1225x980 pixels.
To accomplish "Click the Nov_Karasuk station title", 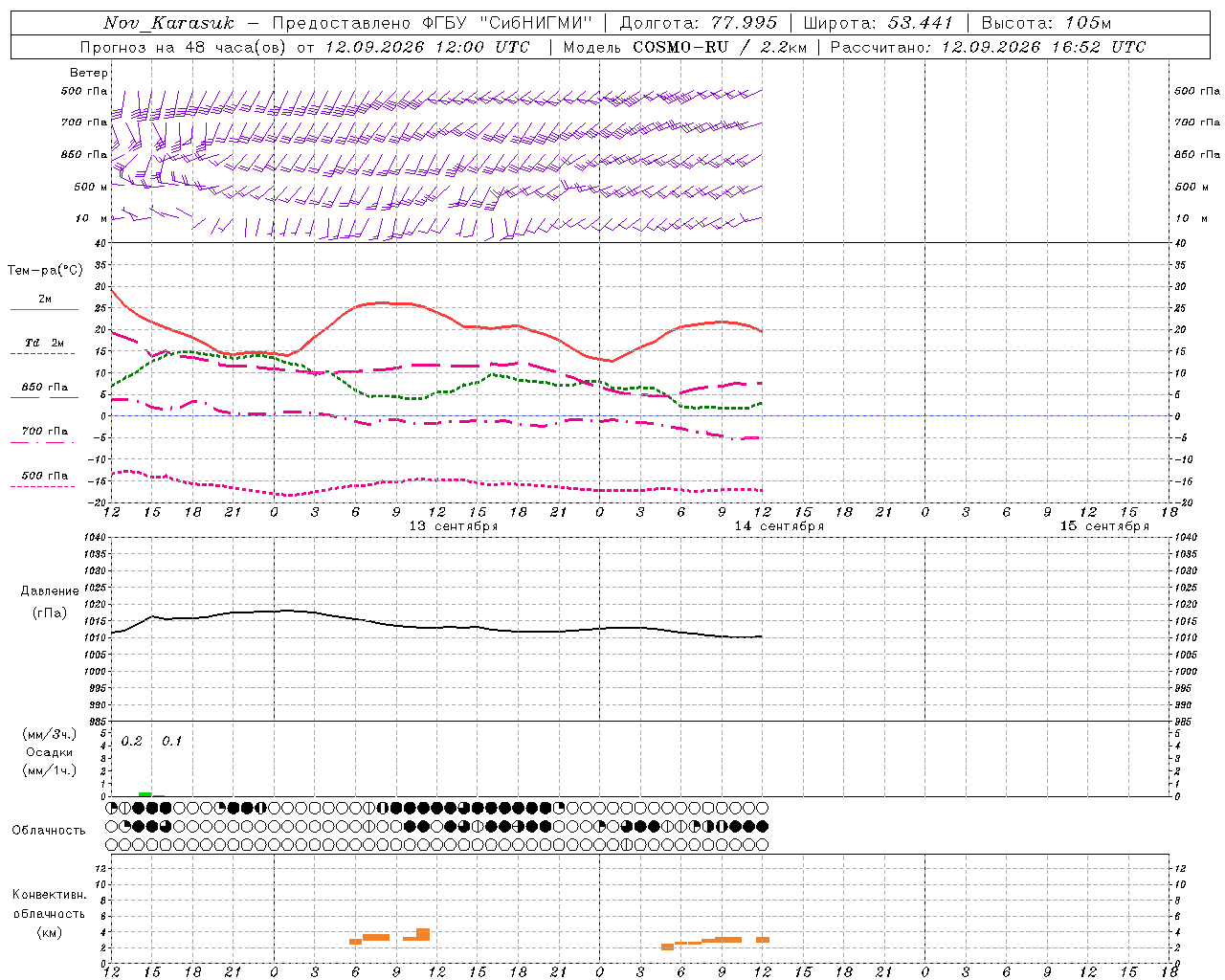I will click(x=168, y=23).
